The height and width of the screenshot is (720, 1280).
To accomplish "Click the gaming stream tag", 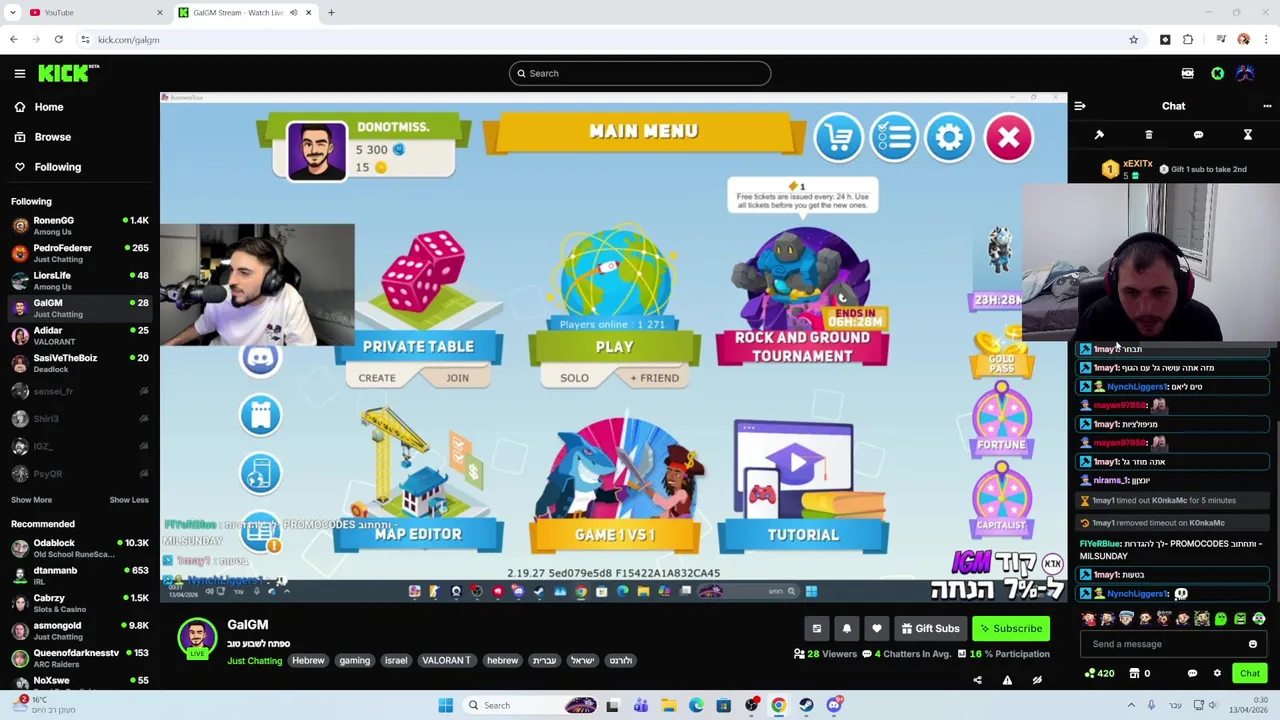I will coord(355,661).
